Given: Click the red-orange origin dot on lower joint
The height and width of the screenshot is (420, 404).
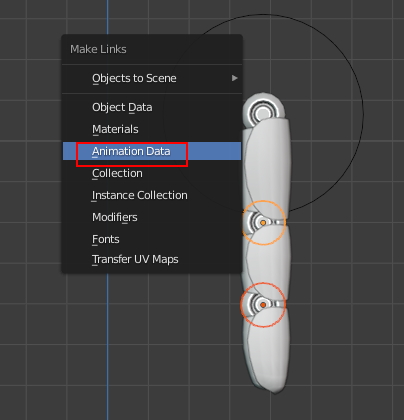Looking at the screenshot, I should pos(263,305).
